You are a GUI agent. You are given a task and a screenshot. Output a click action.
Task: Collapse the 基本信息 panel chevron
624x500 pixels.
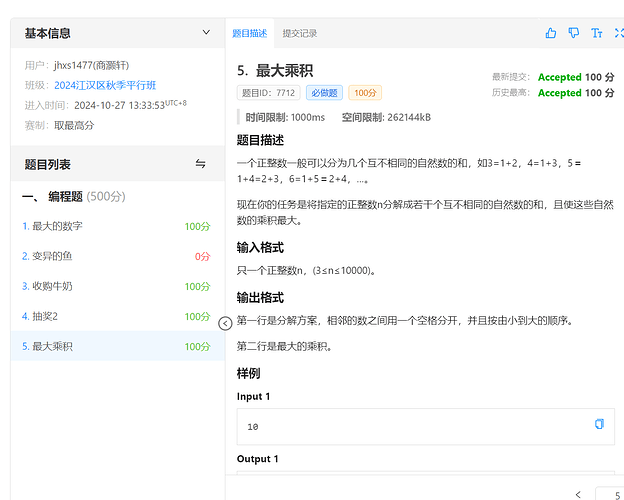pyautogui.click(x=206, y=32)
